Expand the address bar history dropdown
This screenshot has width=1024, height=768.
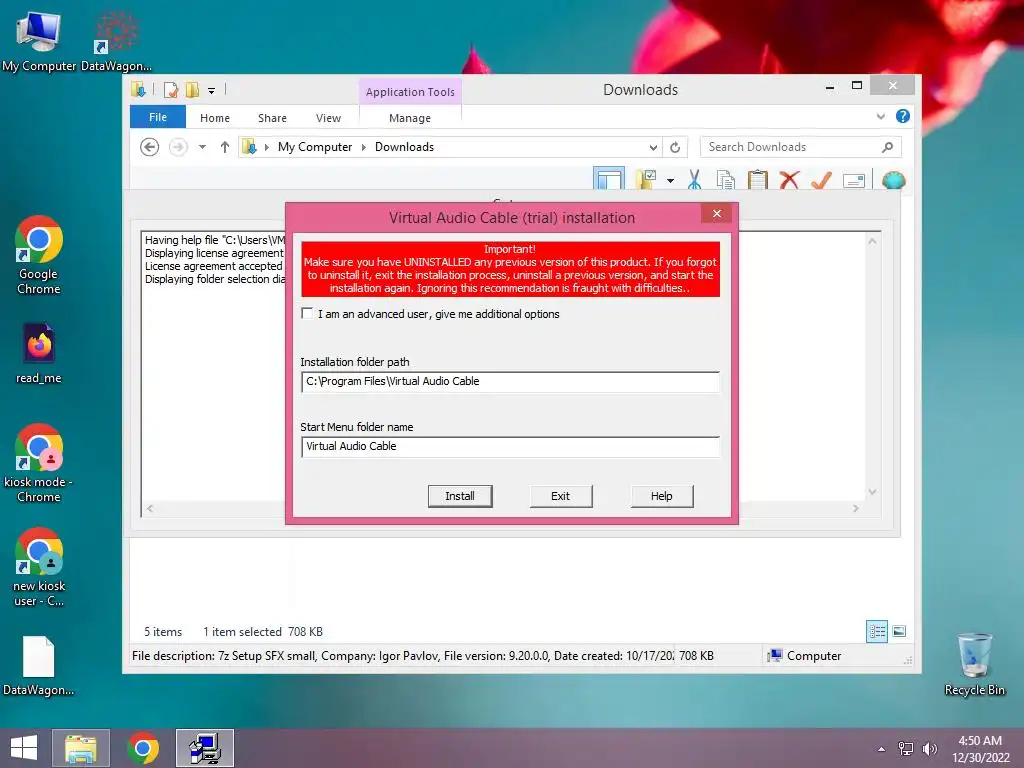click(652, 148)
